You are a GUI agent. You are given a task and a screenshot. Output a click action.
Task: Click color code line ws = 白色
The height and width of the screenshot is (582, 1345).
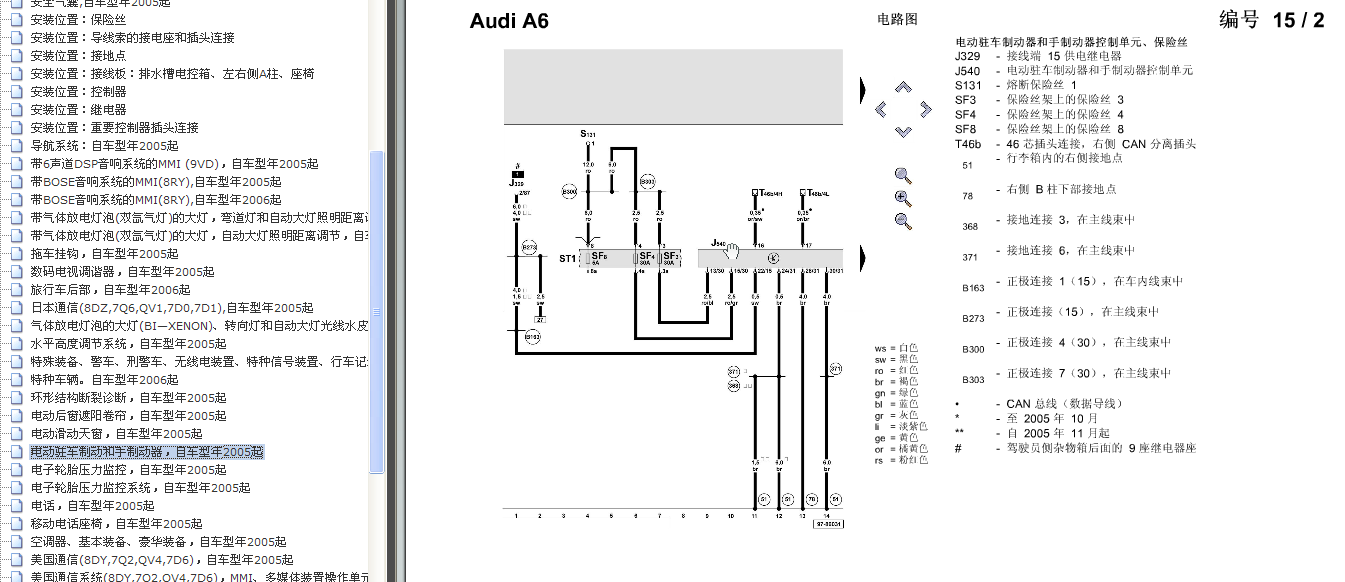tap(896, 348)
